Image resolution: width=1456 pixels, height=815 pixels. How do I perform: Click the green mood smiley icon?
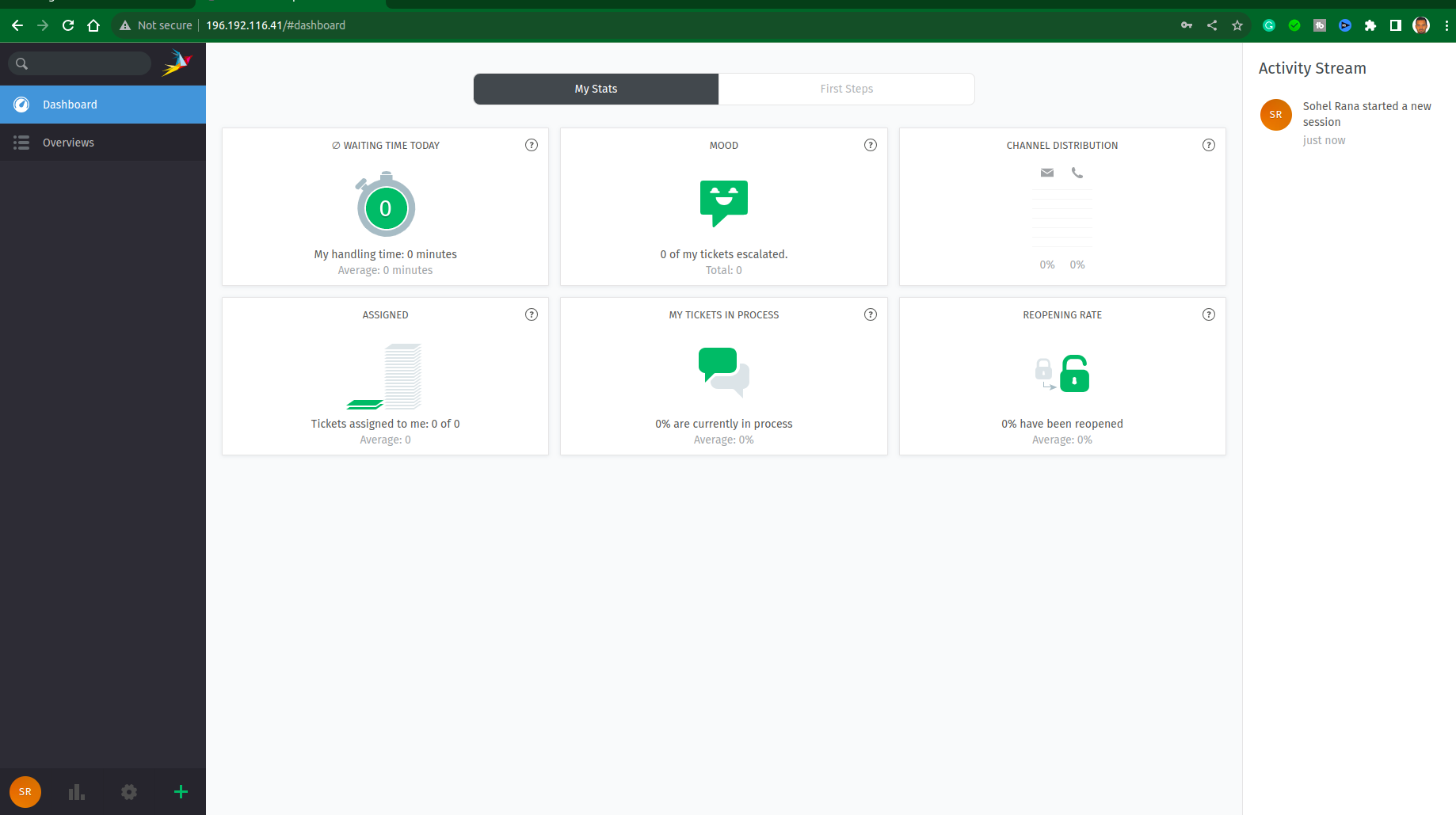point(724,204)
